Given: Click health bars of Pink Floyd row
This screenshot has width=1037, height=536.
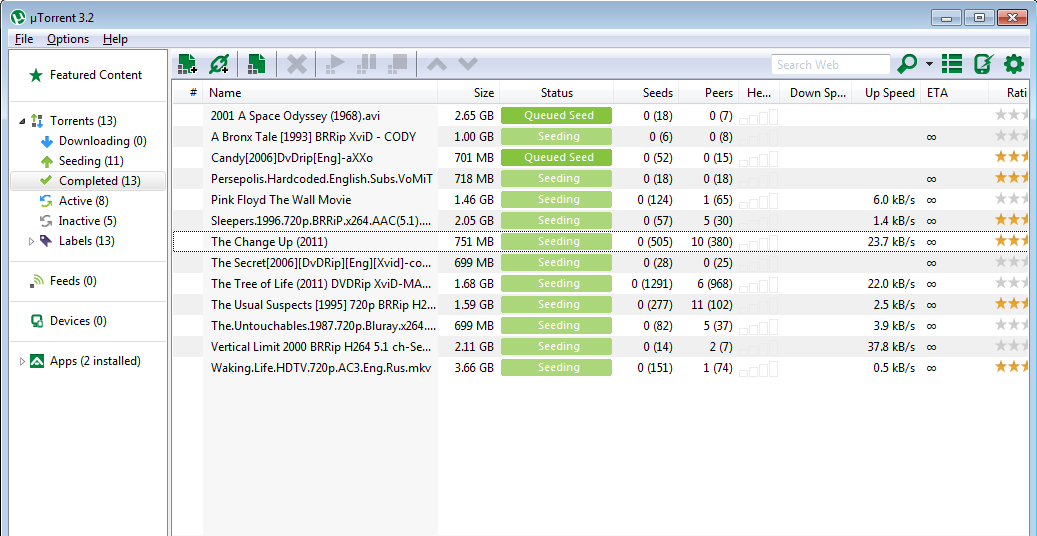Looking at the screenshot, I should coord(759,199).
